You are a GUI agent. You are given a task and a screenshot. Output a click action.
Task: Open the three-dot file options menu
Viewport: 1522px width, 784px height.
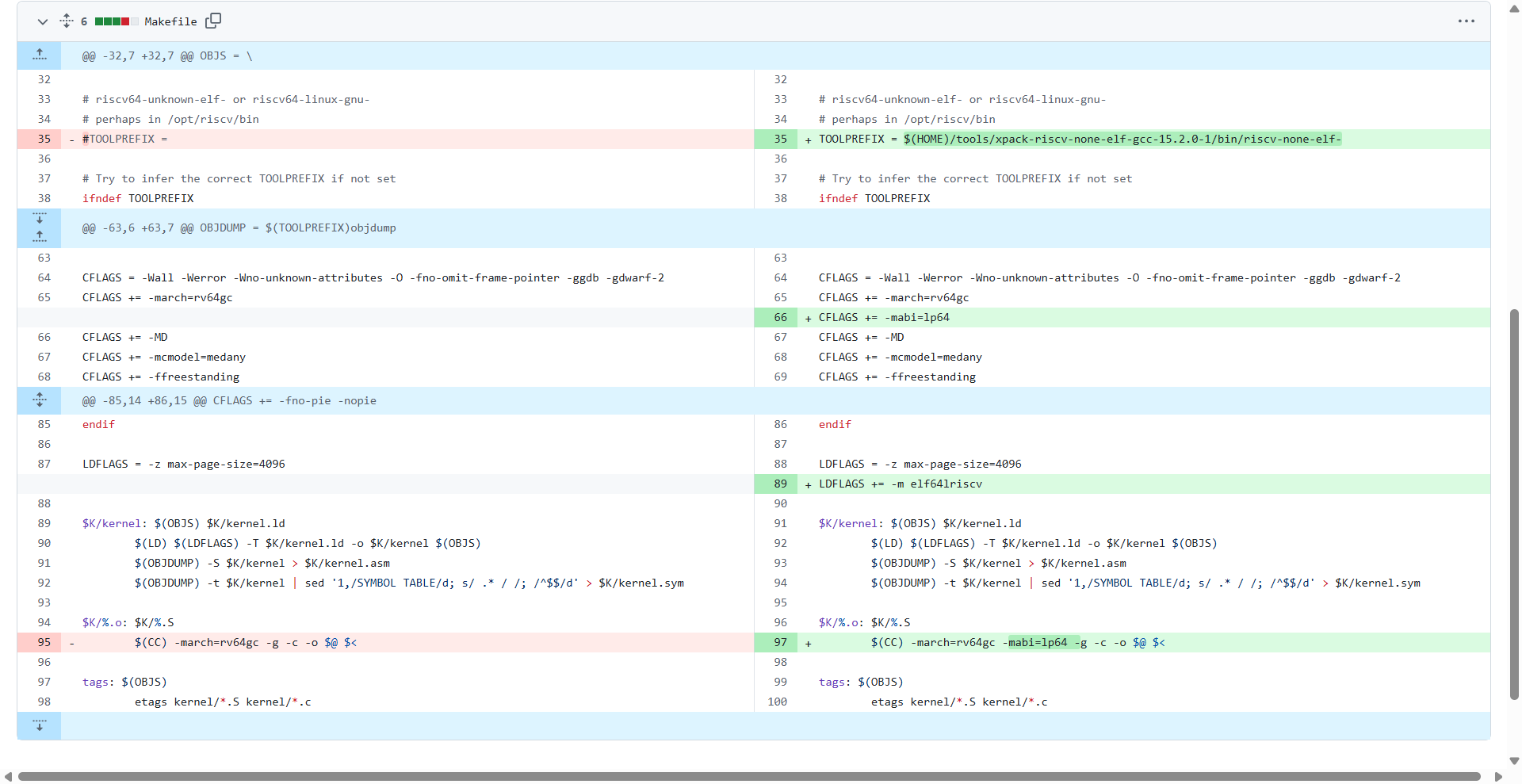(x=1466, y=21)
